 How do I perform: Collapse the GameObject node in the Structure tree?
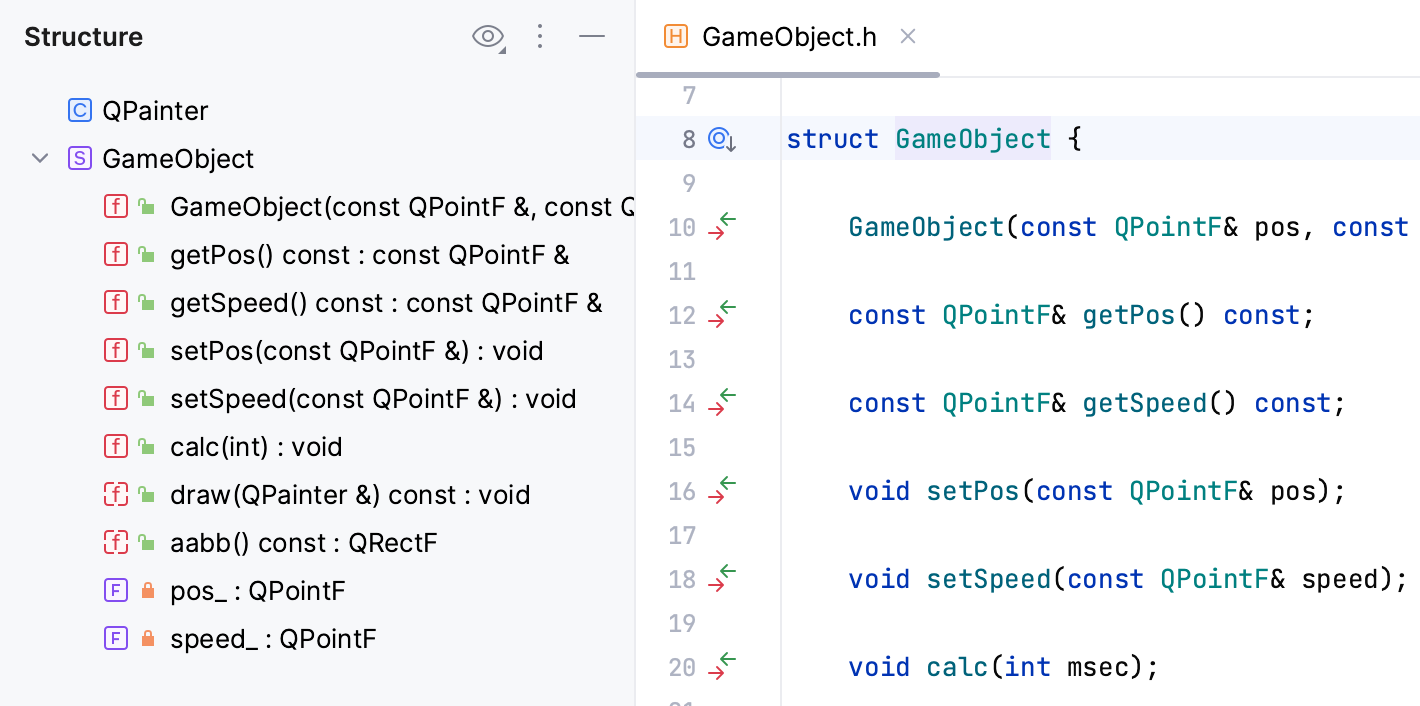(x=39, y=158)
